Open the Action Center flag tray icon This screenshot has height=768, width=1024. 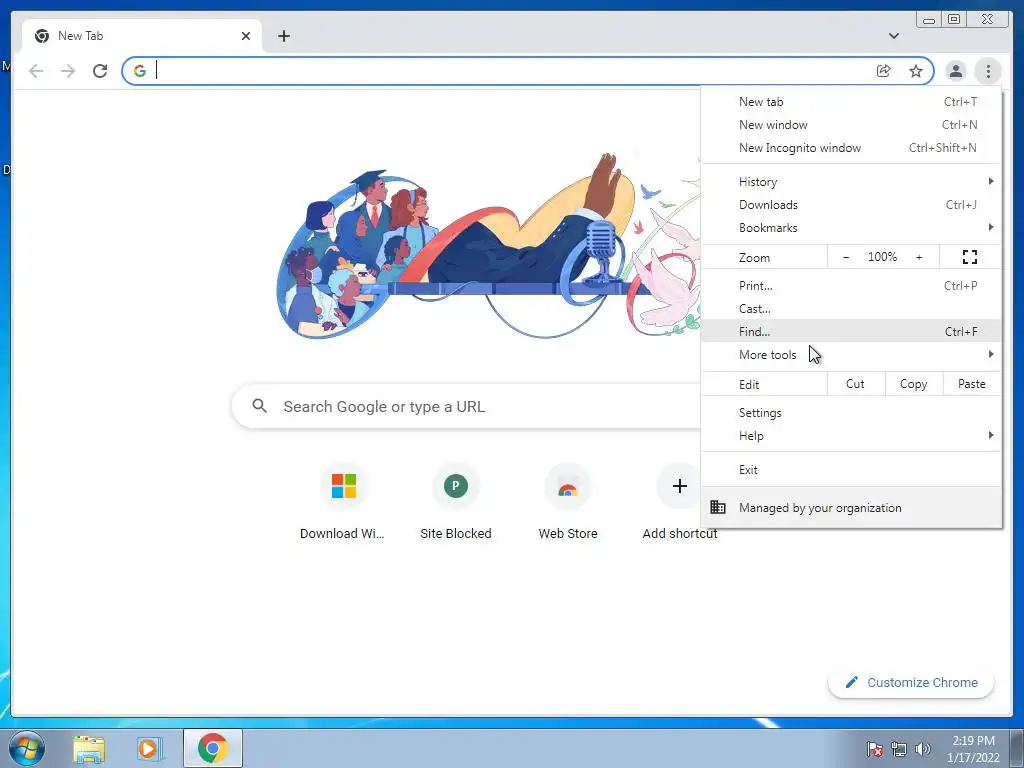(874, 749)
